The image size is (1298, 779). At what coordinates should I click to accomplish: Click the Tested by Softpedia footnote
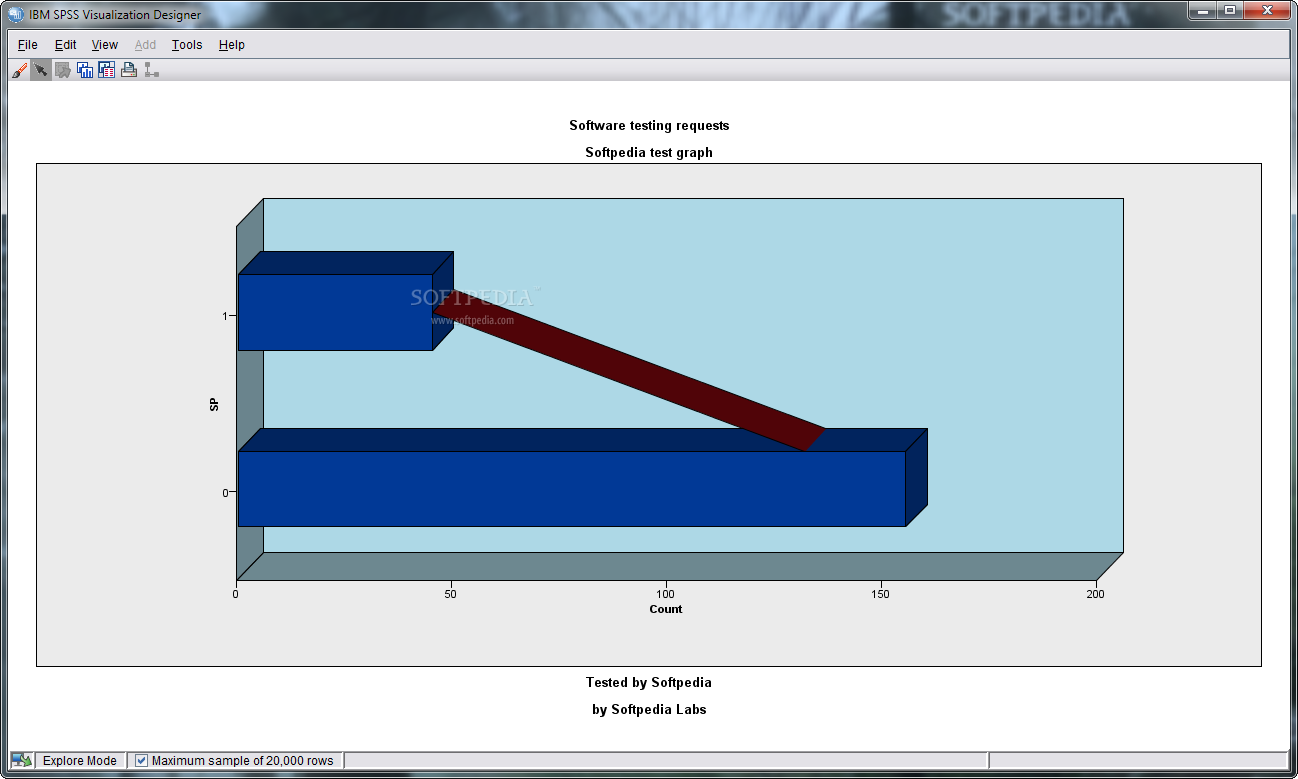coord(649,683)
